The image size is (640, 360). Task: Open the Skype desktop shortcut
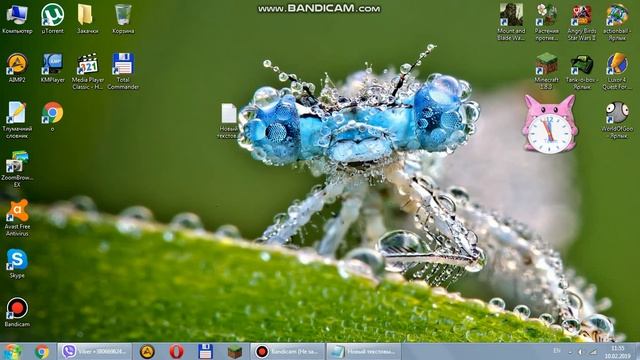coord(17,263)
